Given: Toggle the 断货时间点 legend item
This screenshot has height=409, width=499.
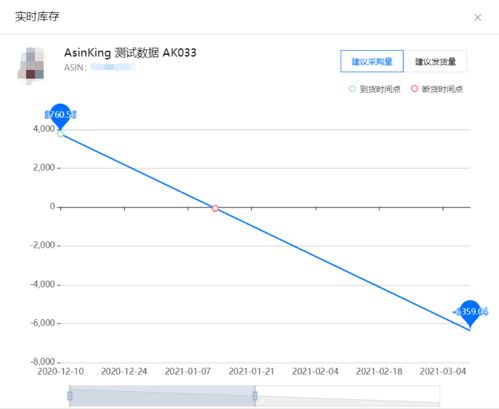Looking at the screenshot, I should tap(437, 89).
